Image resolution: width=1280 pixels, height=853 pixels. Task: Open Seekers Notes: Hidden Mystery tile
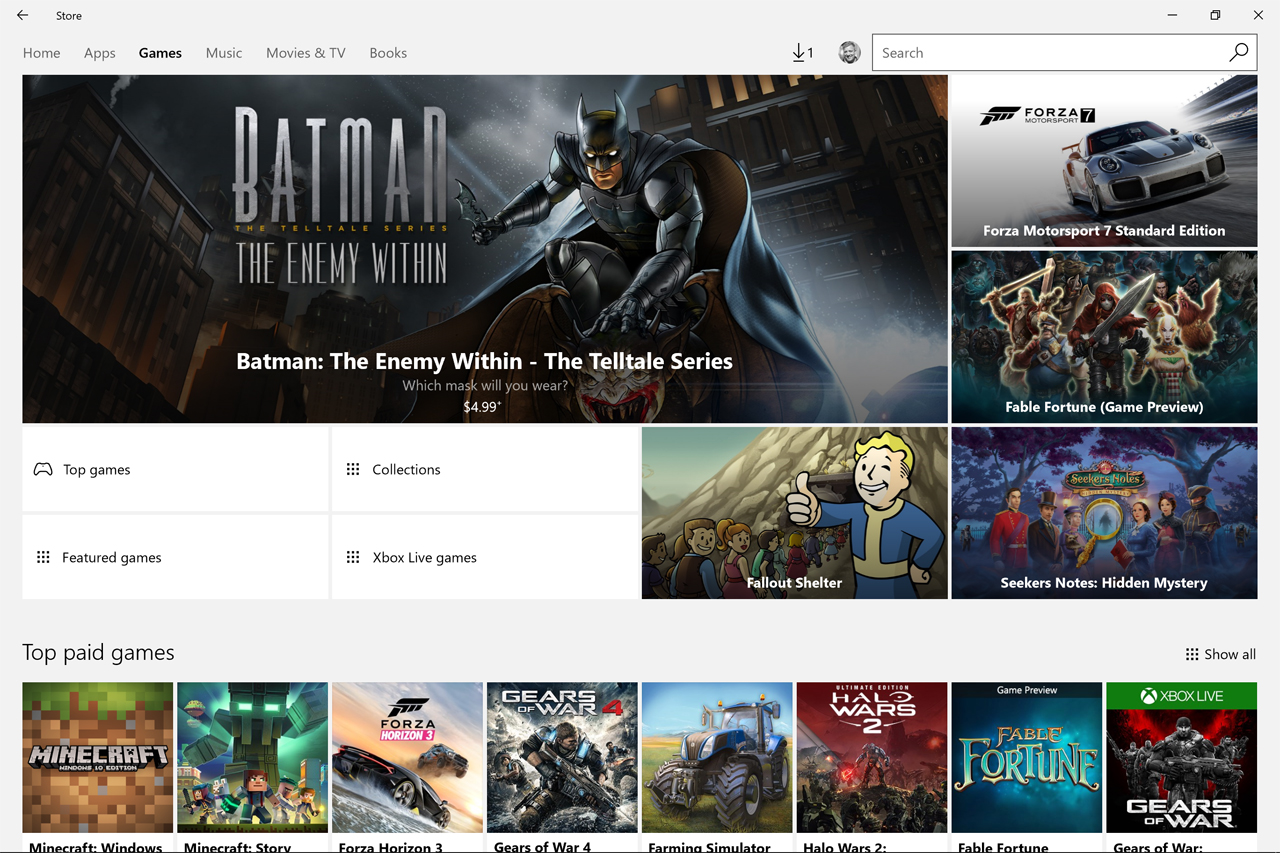pyautogui.click(x=1103, y=512)
